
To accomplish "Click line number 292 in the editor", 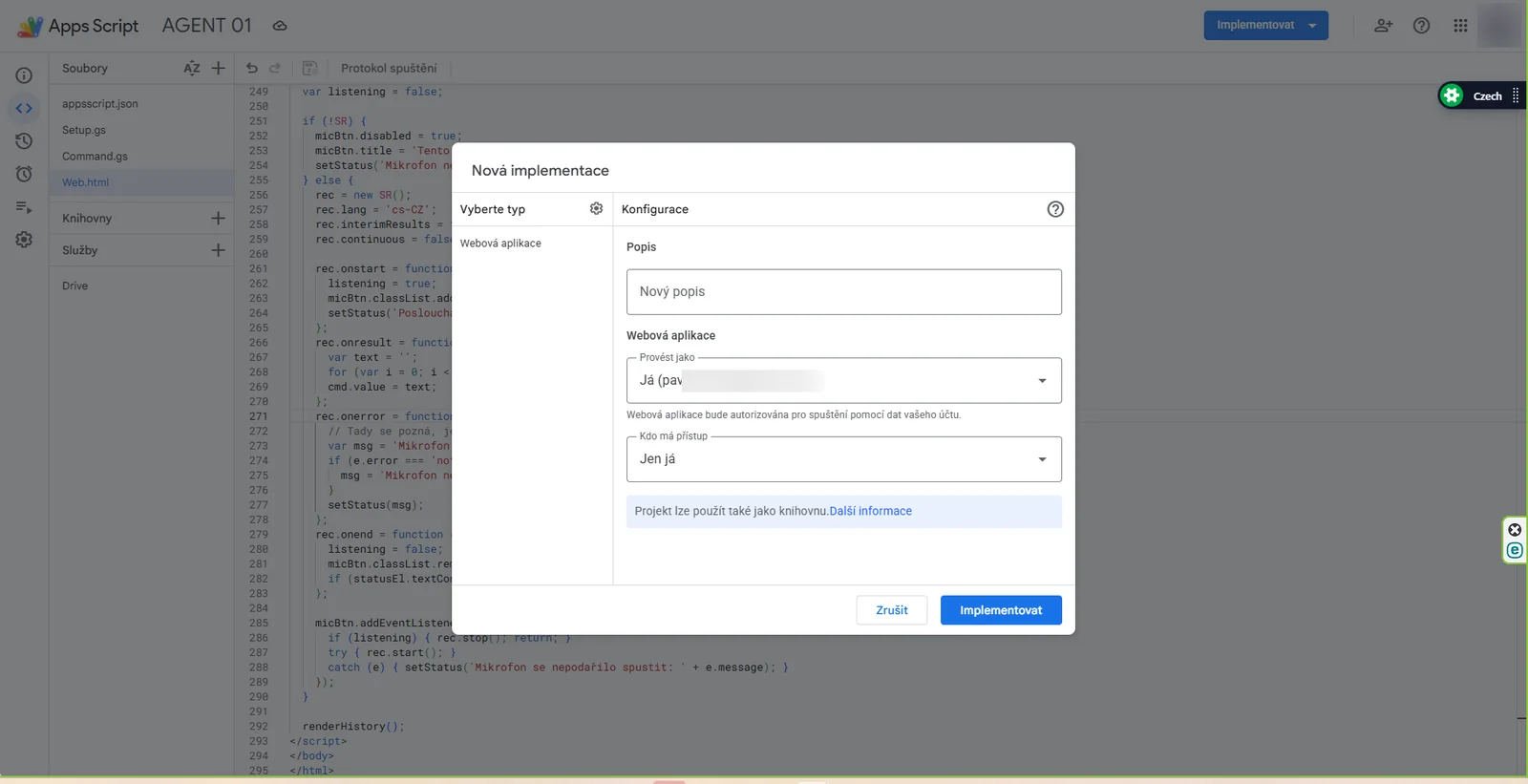I will pos(258,727).
